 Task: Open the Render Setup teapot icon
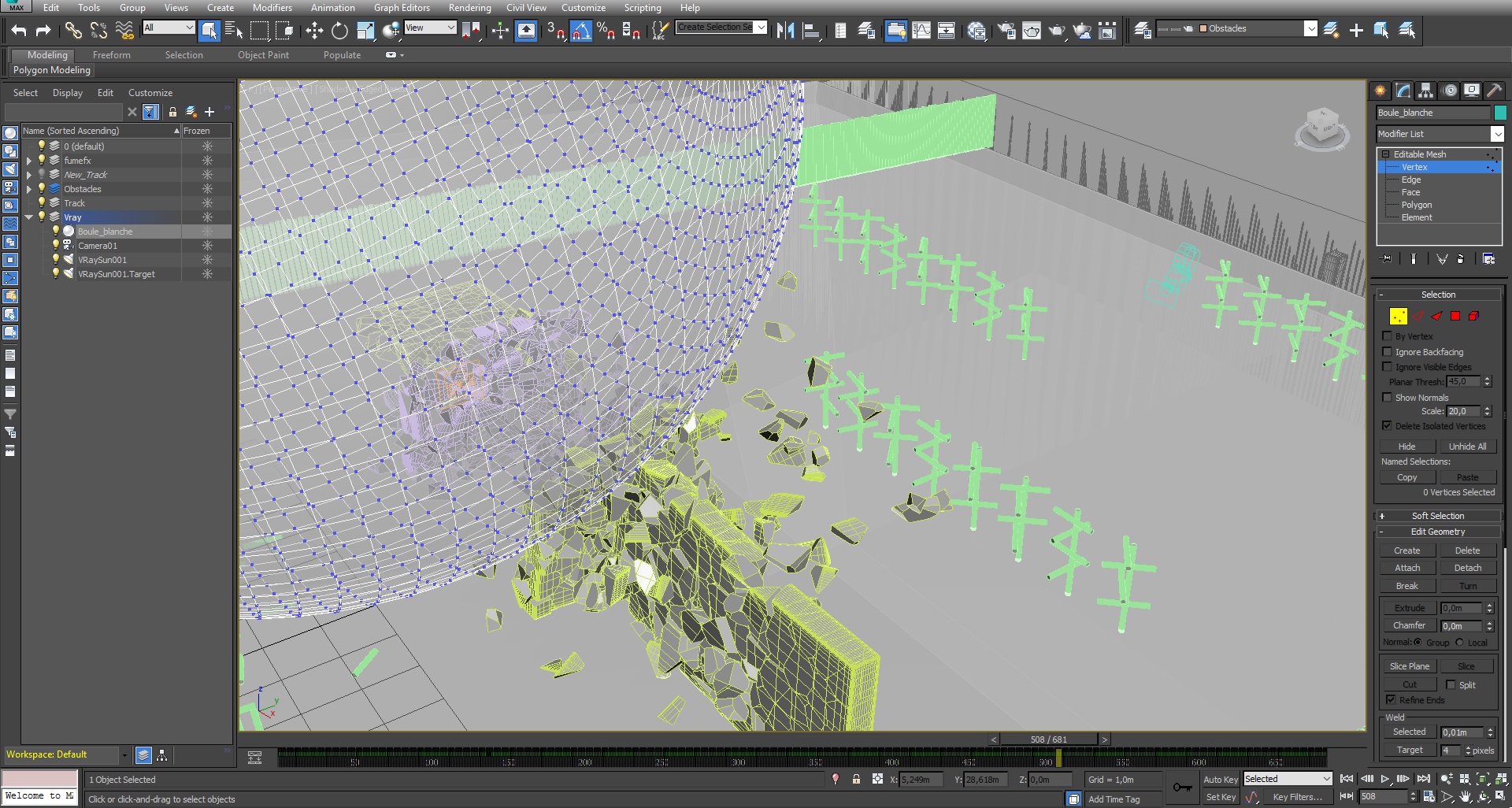tap(1006, 31)
